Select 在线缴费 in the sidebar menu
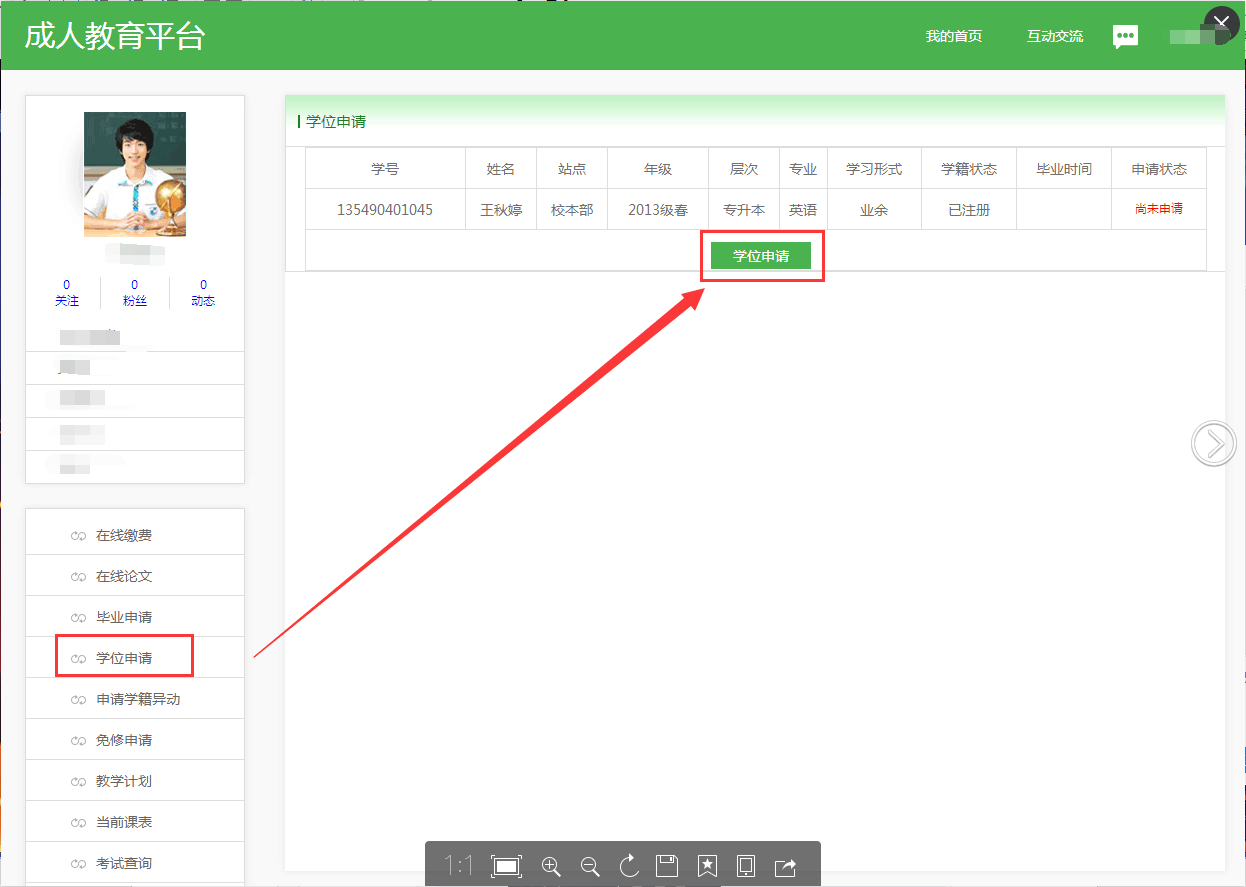The height and width of the screenshot is (887, 1246). coord(124,536)
